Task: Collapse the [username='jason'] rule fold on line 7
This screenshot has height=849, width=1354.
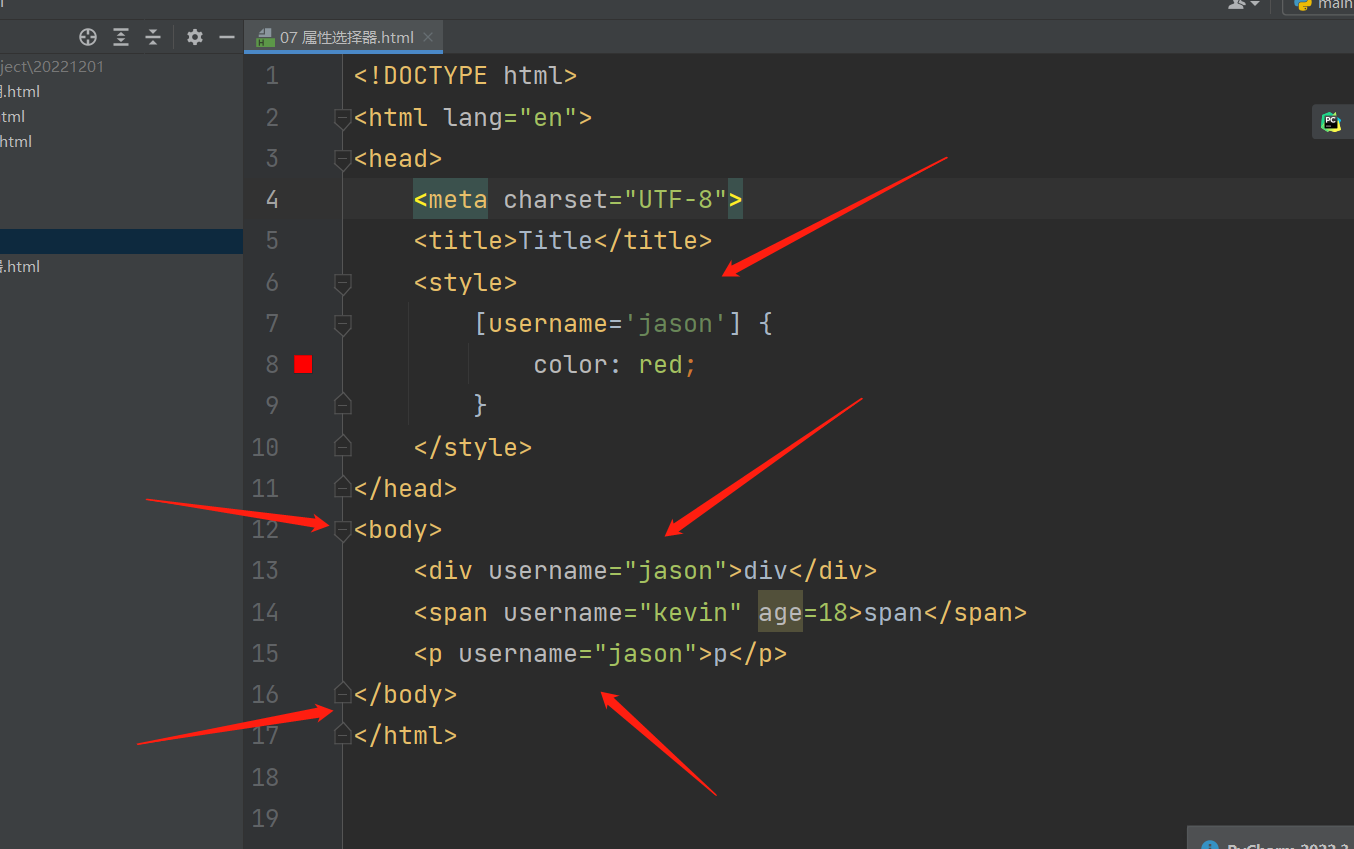Action: 343,324
